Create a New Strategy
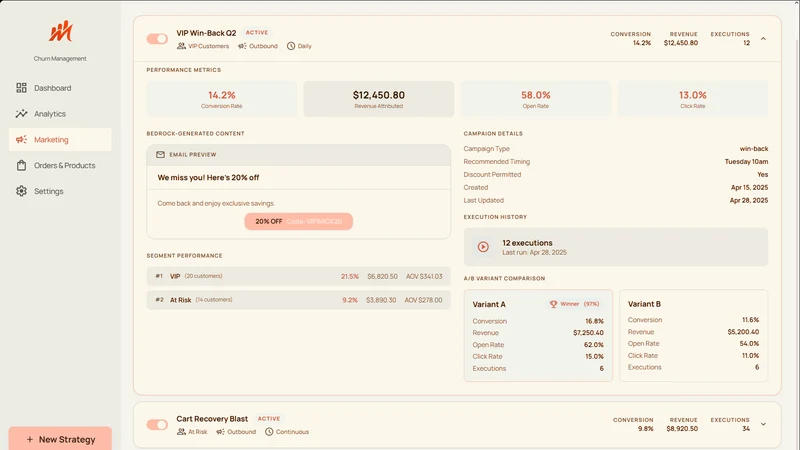Image resolution: width=800 pixels, height=450 pixels. 60,439
